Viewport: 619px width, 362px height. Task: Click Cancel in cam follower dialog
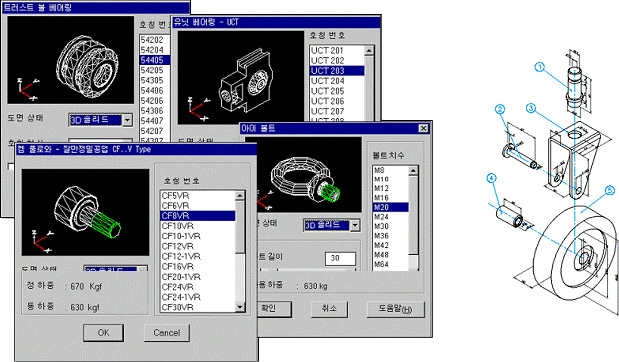pos(167,333)
